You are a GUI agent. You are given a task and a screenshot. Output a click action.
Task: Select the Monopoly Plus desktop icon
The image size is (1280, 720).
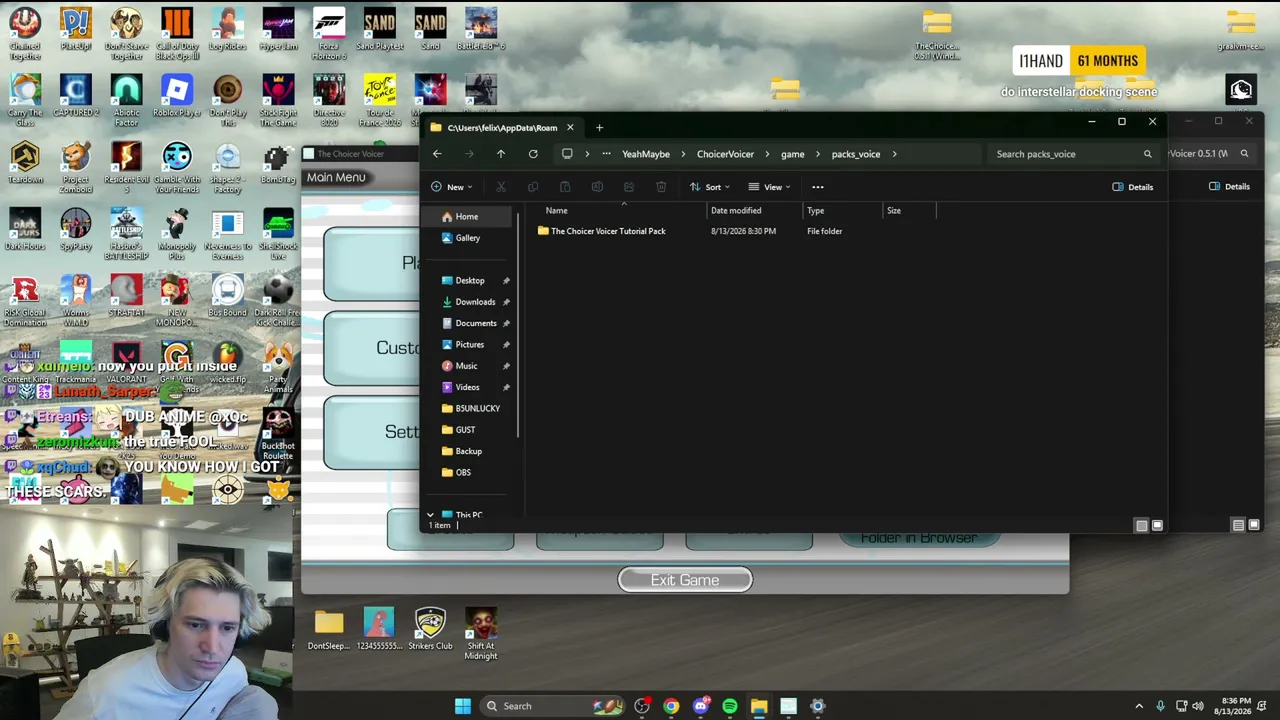tap(177, 231)
